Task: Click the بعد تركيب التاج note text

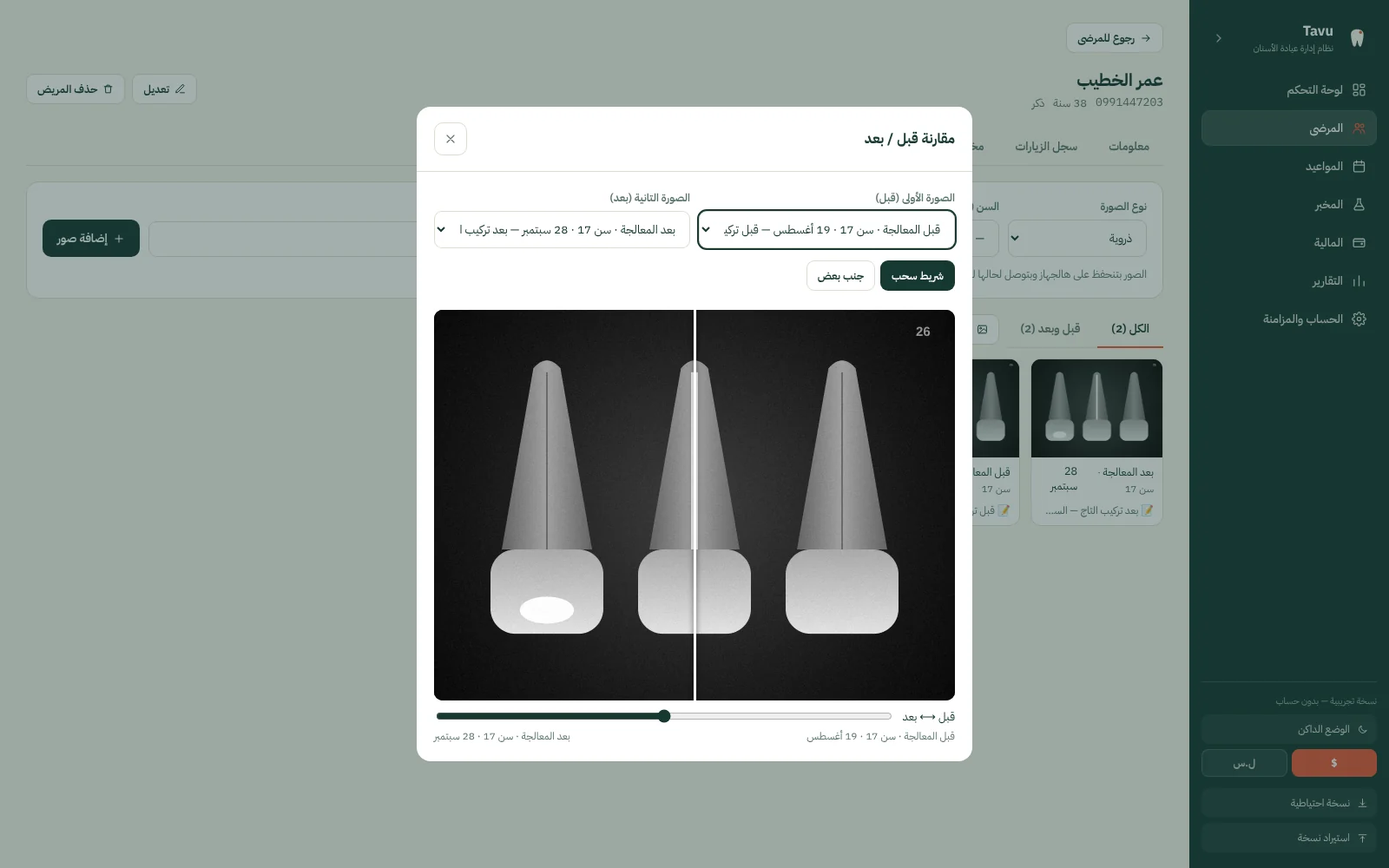Action: [x=1100, y=510]
